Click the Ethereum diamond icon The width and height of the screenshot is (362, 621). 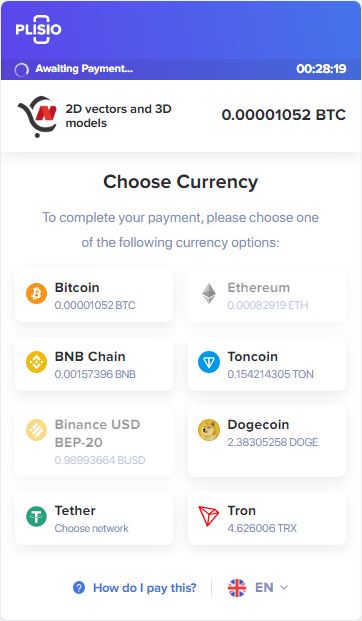click(x=209, y=293)
